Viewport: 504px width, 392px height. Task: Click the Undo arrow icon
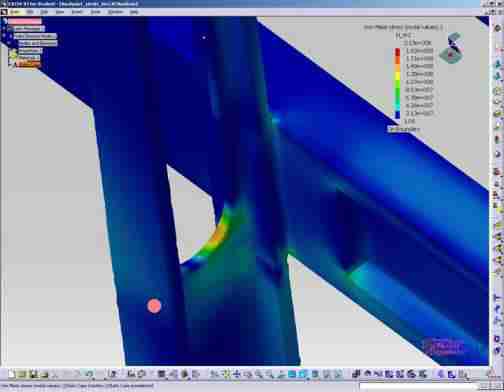pos(89,374)
